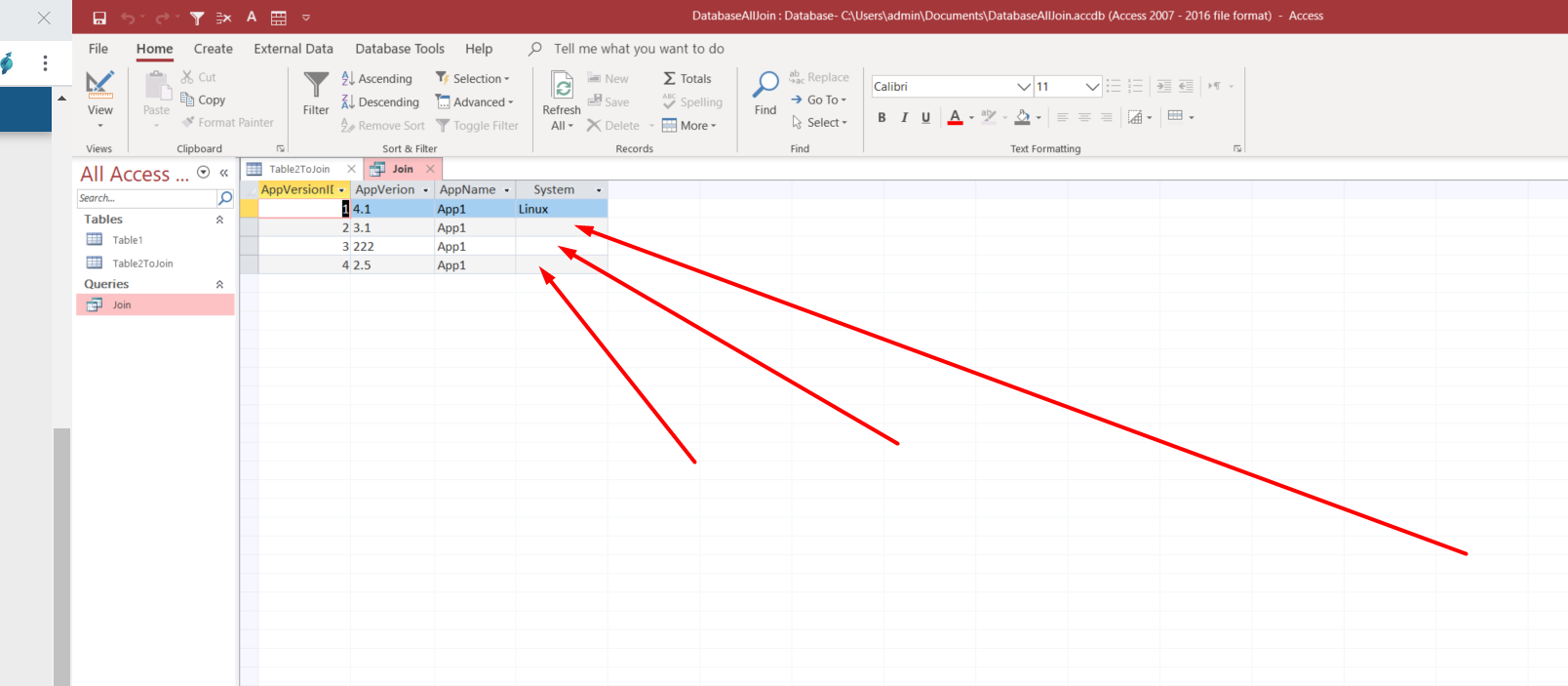The width and height of the screenshot is (1568, 686).
Task: Close the Join query tab
Action: 430,169
